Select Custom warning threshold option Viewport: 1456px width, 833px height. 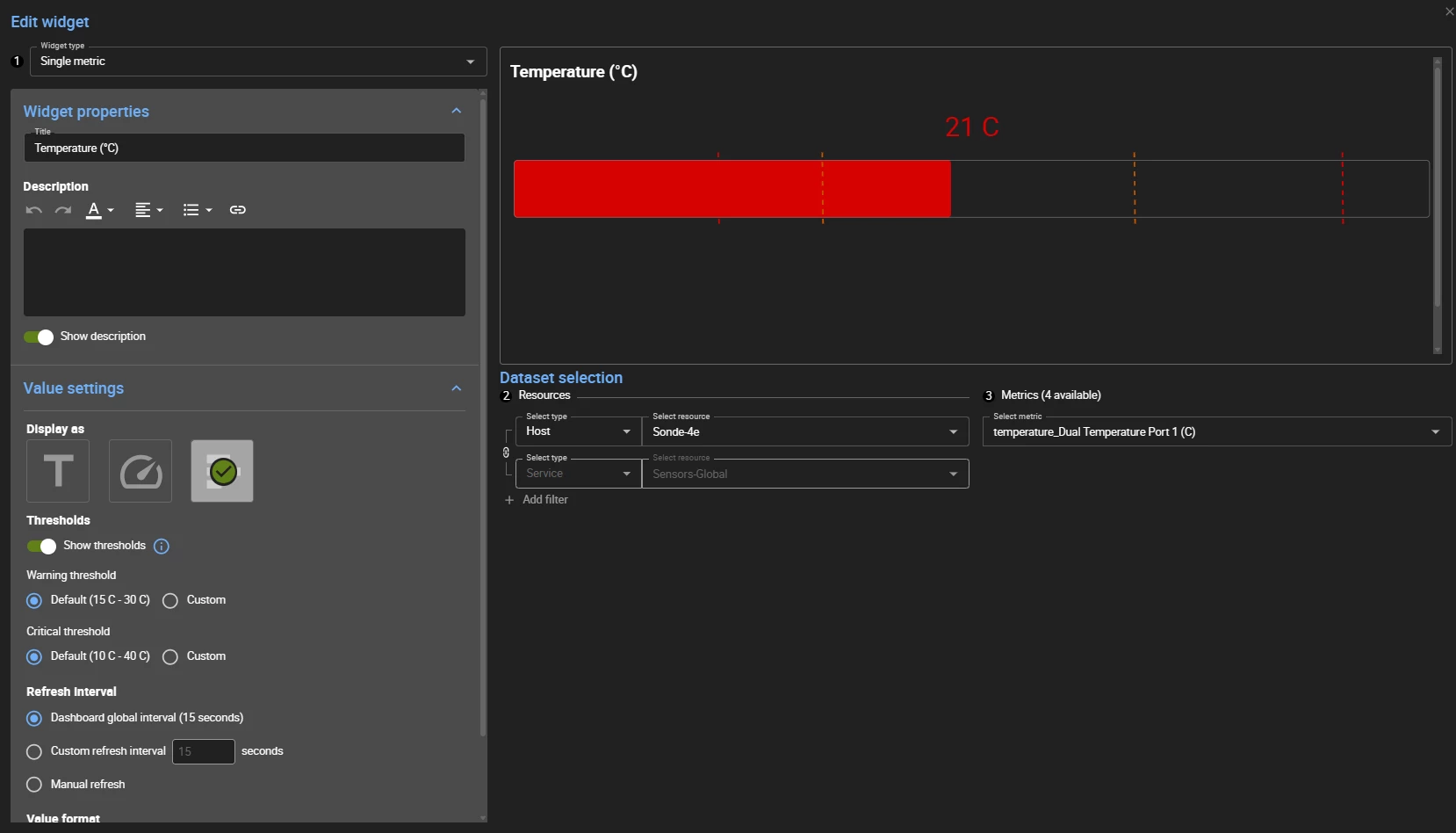[170, 601]
